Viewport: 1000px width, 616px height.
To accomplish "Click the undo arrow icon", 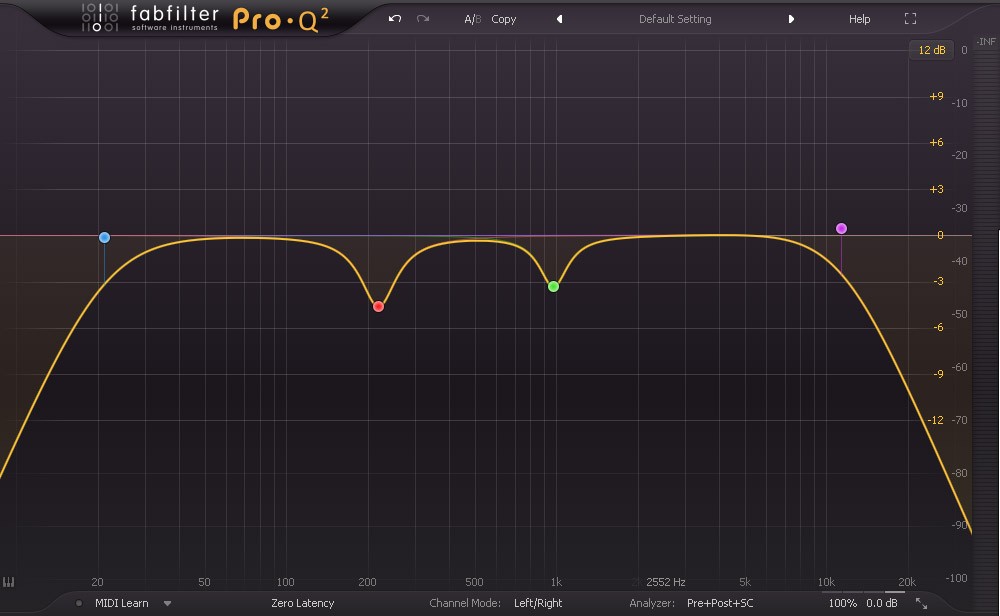I will tap(395, 18).
